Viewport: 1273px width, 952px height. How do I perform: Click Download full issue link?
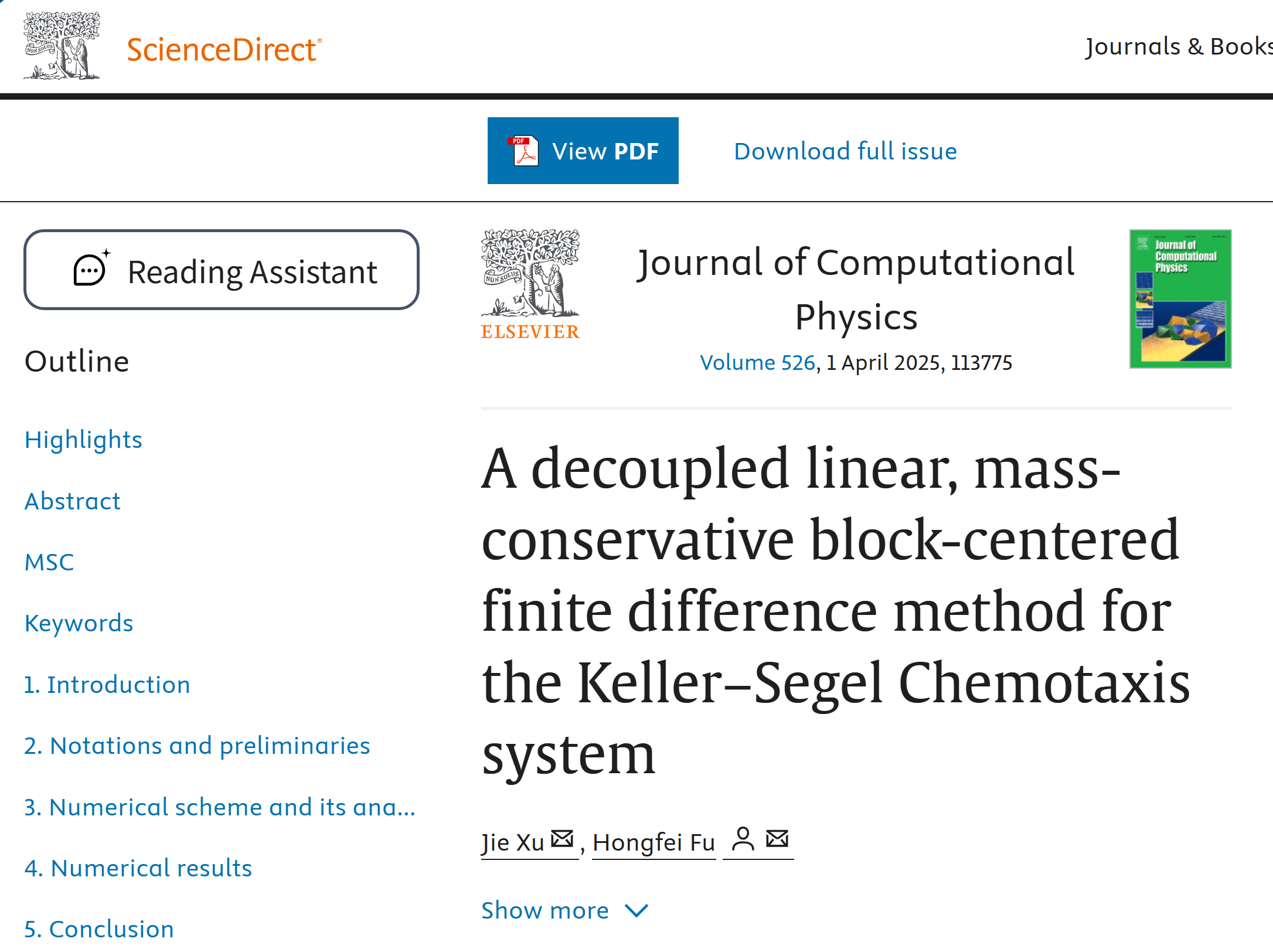845,151
